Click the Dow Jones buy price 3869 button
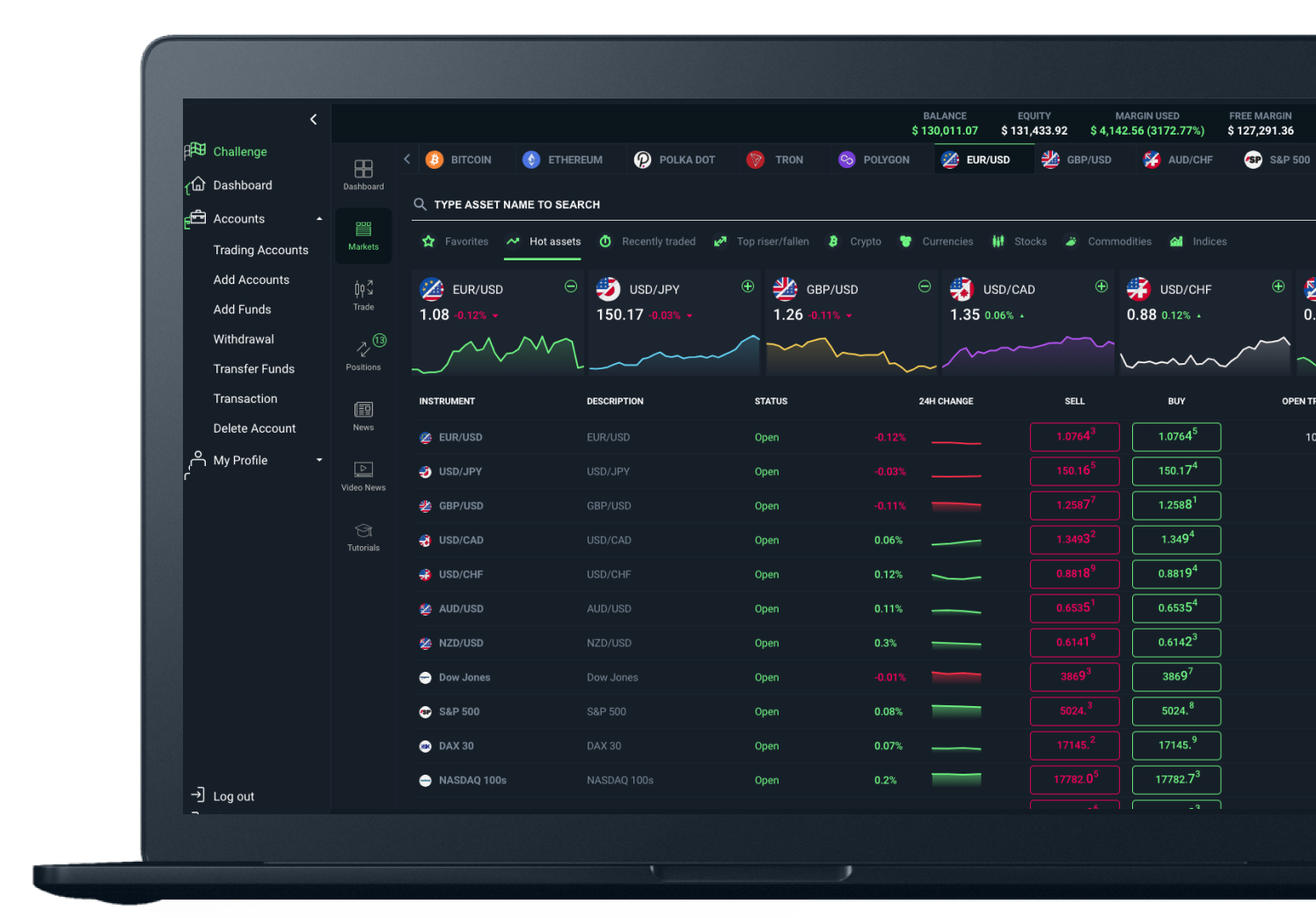1316x918 pixels. (x=1176, y=677)
